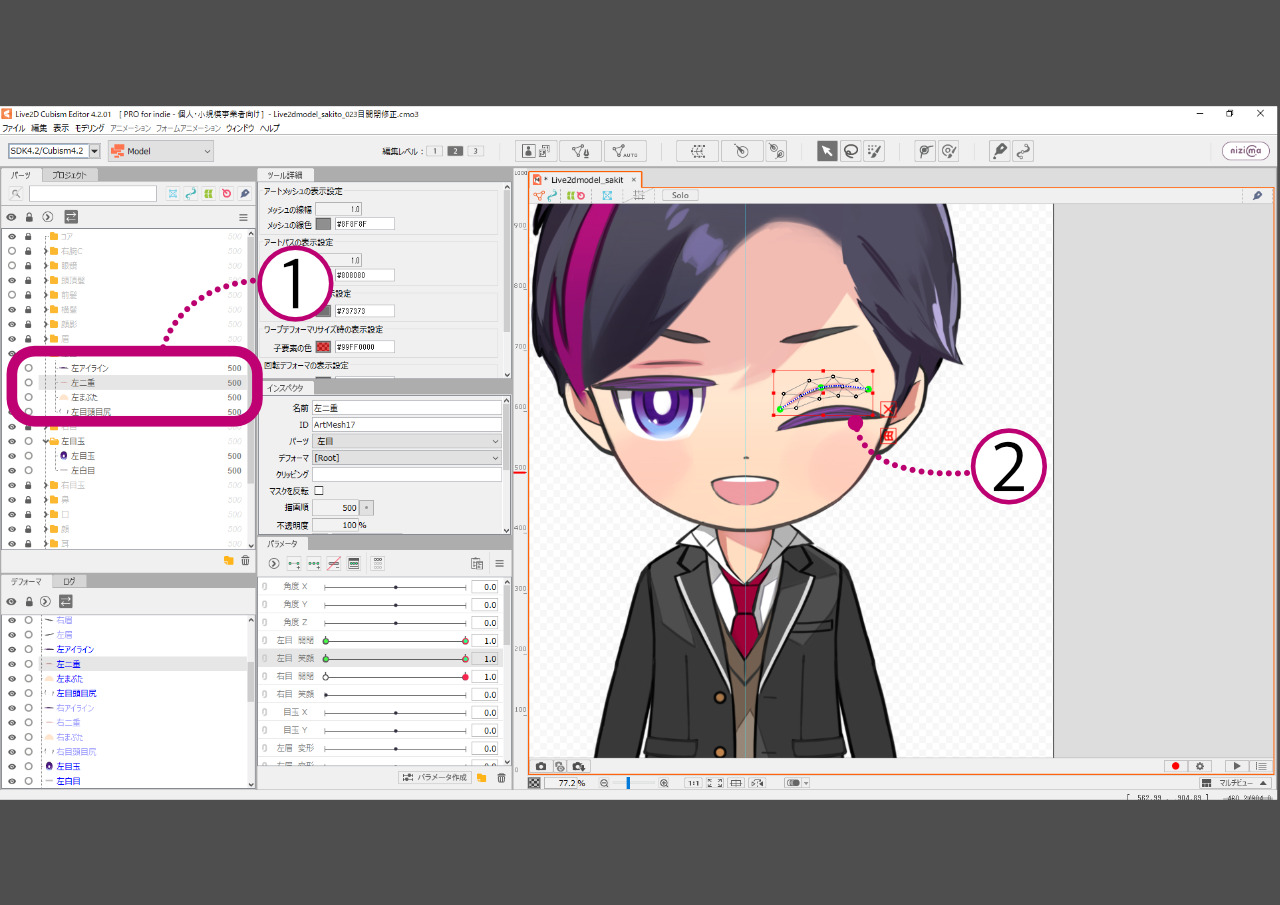This screenshot has height=905, width=1280.
Task: Click the 名前 field containing 左二重
Action: (407, 408)
